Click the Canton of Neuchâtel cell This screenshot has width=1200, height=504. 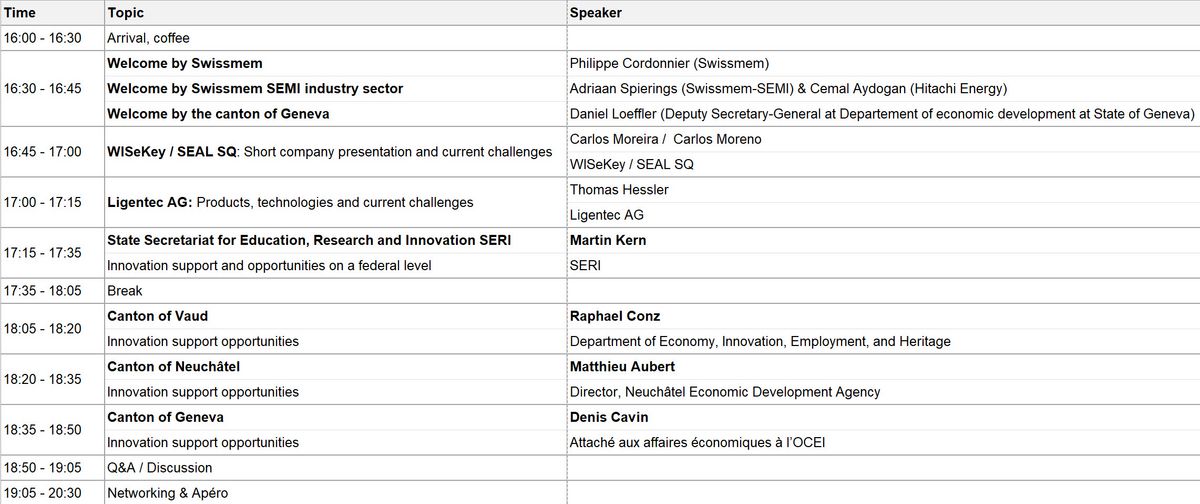(173, 366)
